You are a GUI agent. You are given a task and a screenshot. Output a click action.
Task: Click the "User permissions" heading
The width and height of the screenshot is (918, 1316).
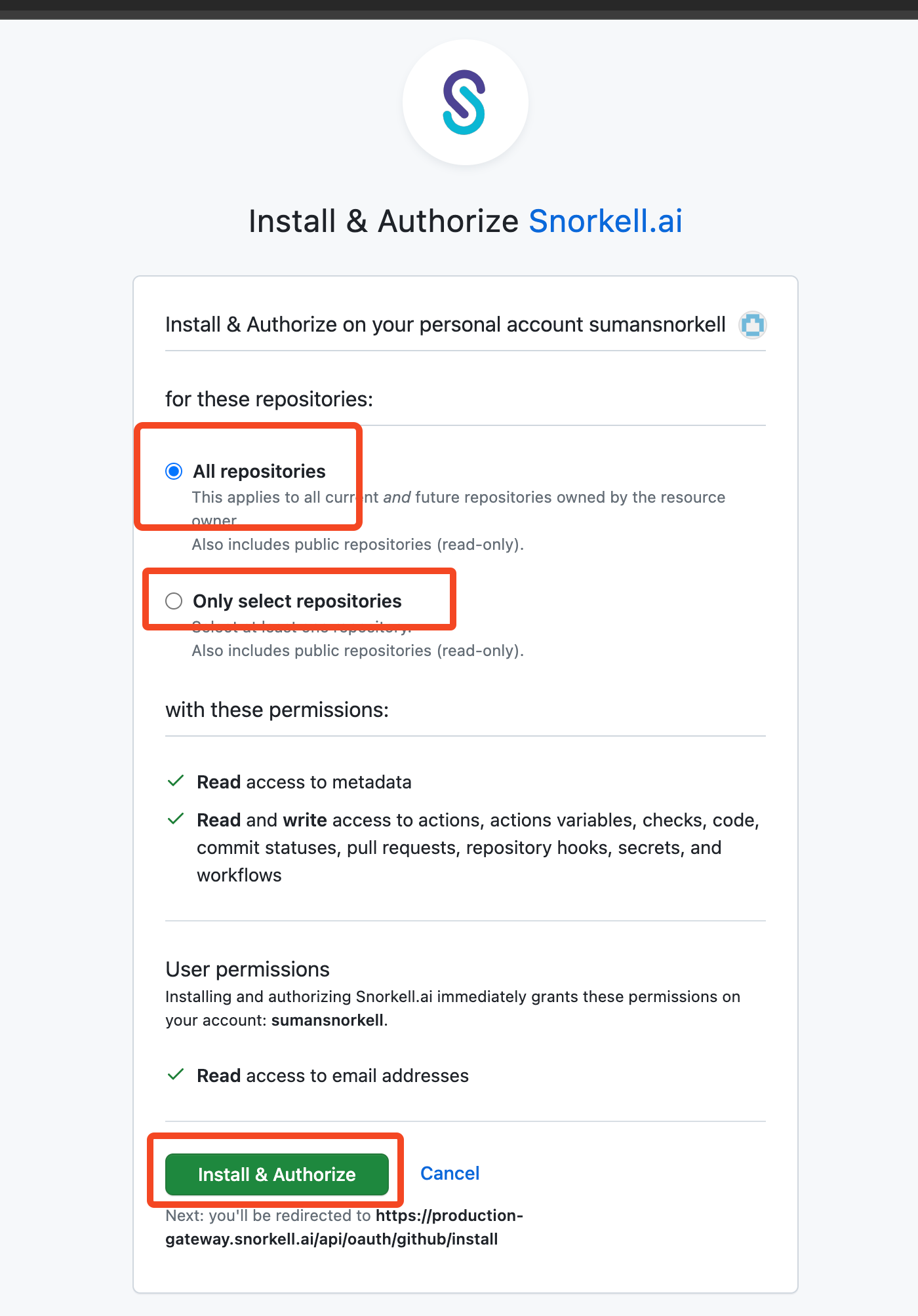(247, 969)
